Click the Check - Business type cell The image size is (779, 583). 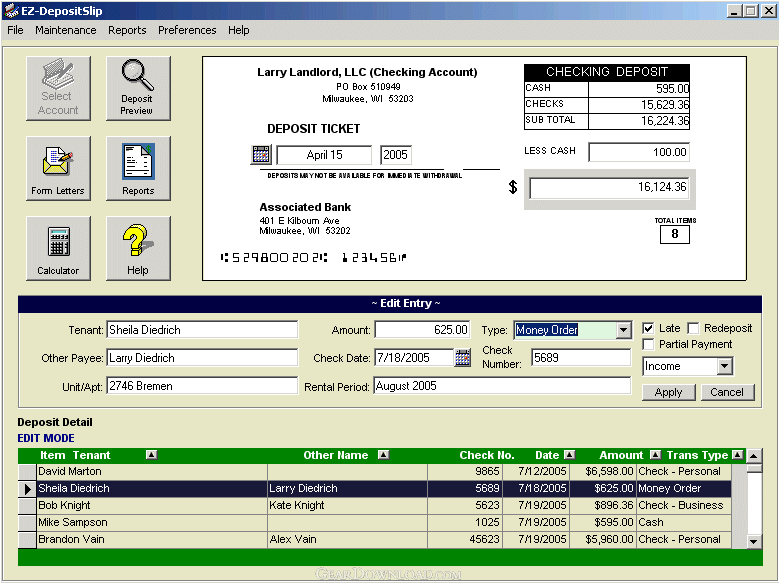coord(684,505)
